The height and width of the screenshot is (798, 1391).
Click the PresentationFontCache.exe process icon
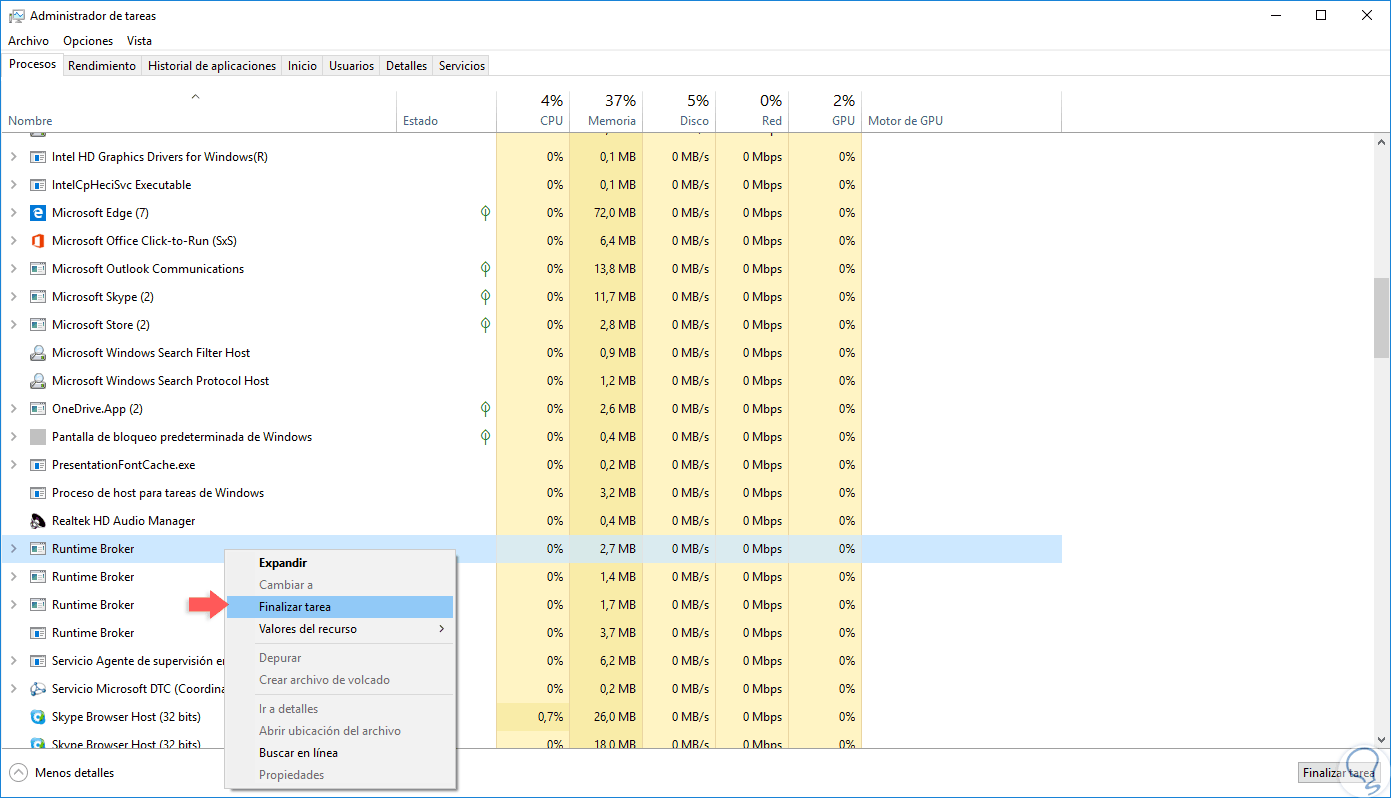tap(38, 465)
